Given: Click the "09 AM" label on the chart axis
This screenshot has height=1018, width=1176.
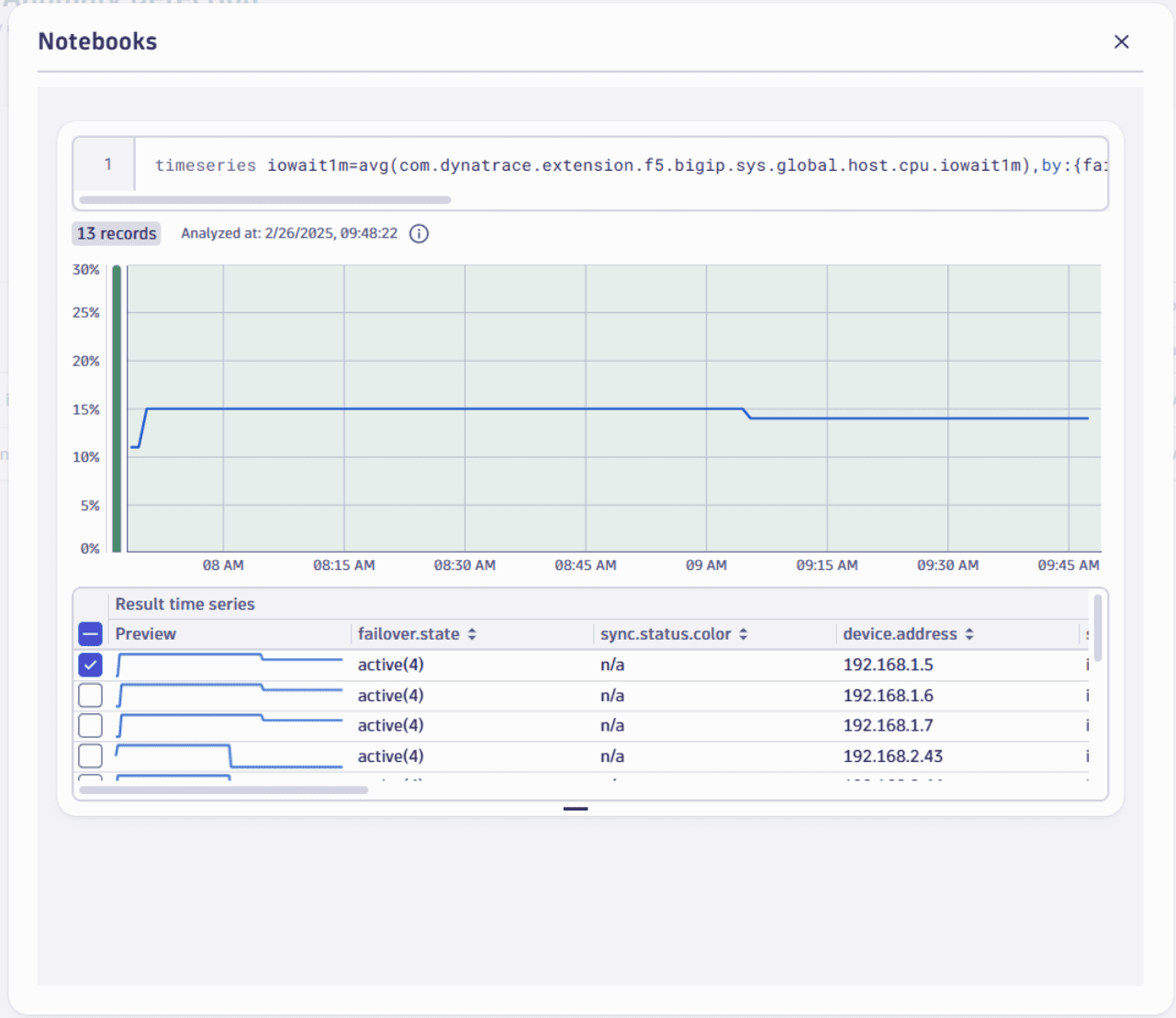Looking at the screenshot, I should pos(705,565).
